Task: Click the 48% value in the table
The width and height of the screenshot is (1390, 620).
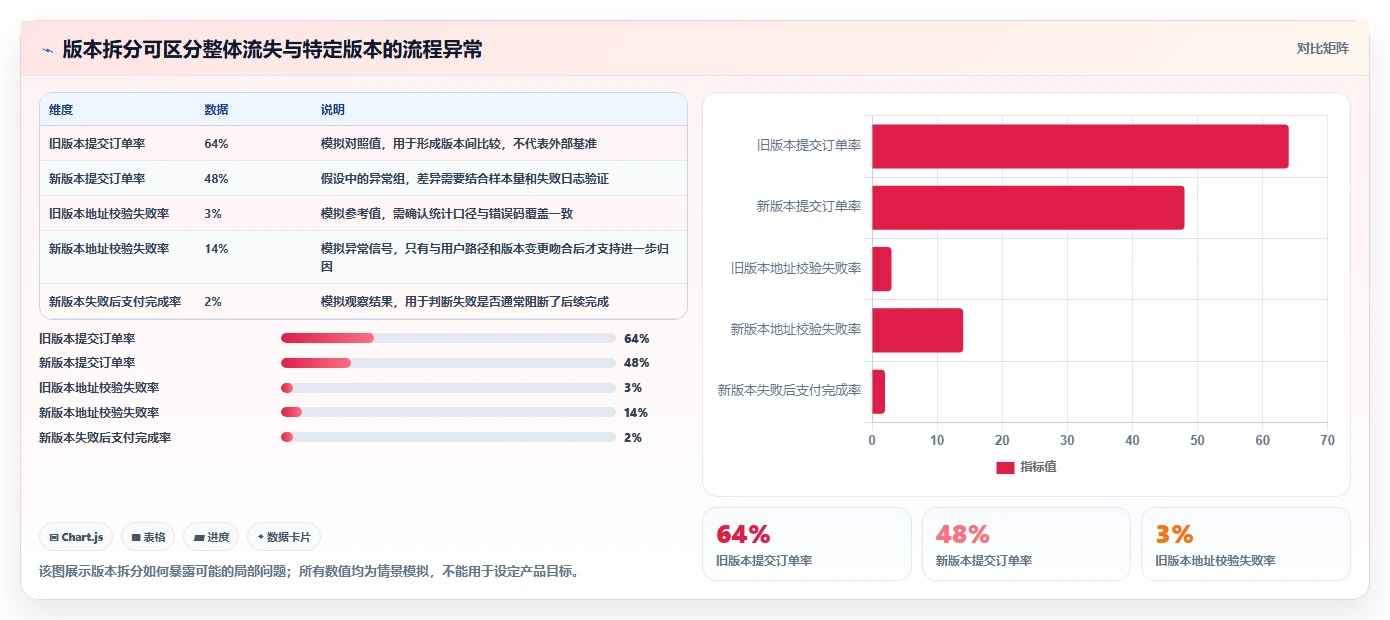Action: (x=216, y=179)
